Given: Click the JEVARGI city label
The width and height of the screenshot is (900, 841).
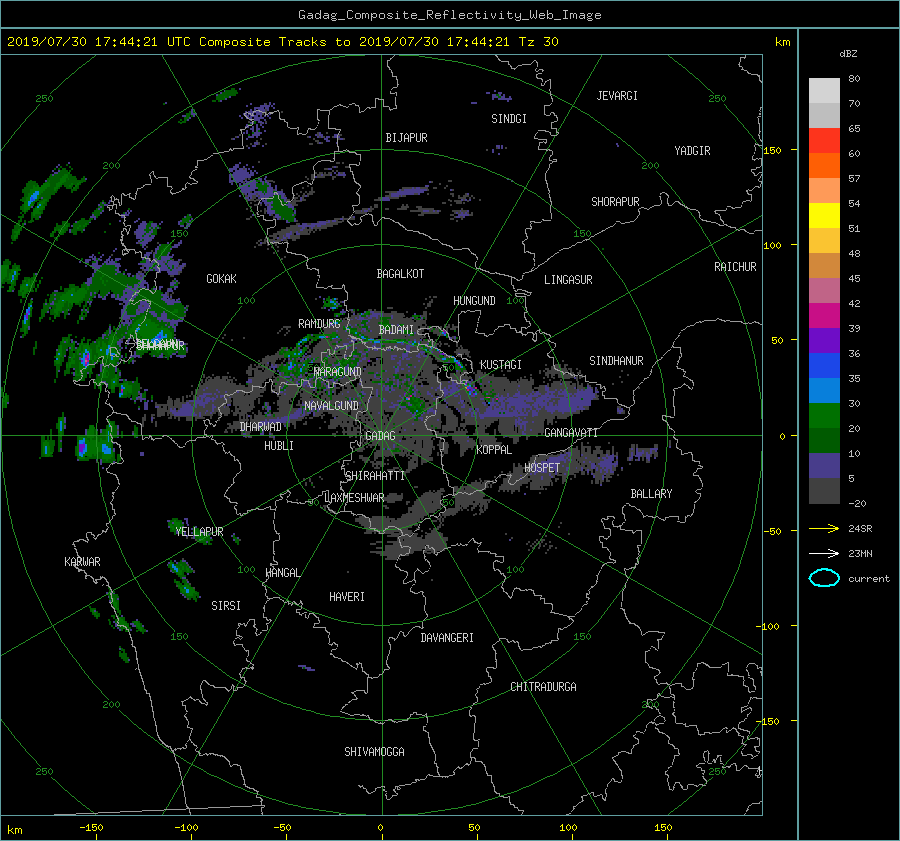Looking at the screenshot, I should point(617,96).
